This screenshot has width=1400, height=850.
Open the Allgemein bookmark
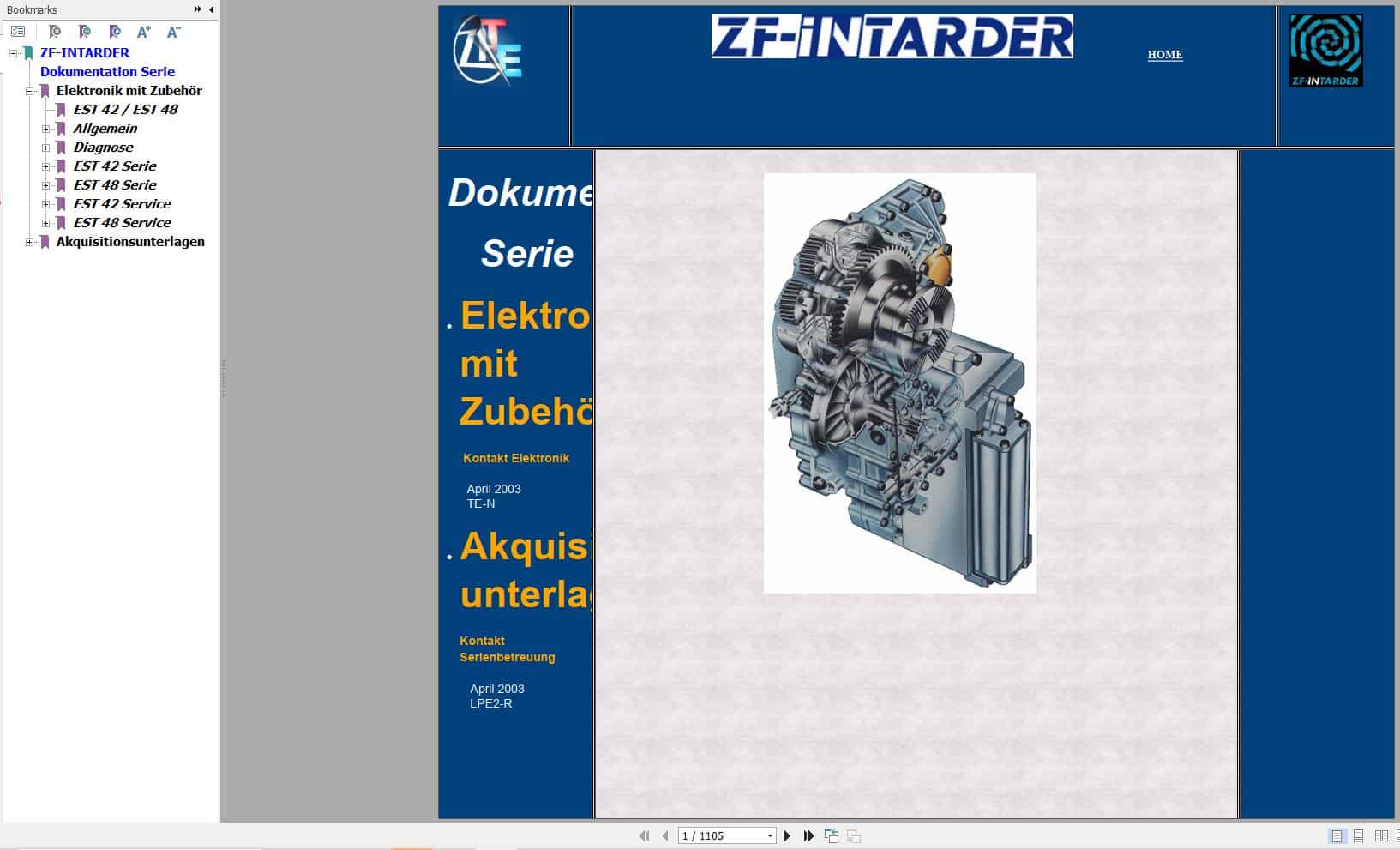[105, 129]
